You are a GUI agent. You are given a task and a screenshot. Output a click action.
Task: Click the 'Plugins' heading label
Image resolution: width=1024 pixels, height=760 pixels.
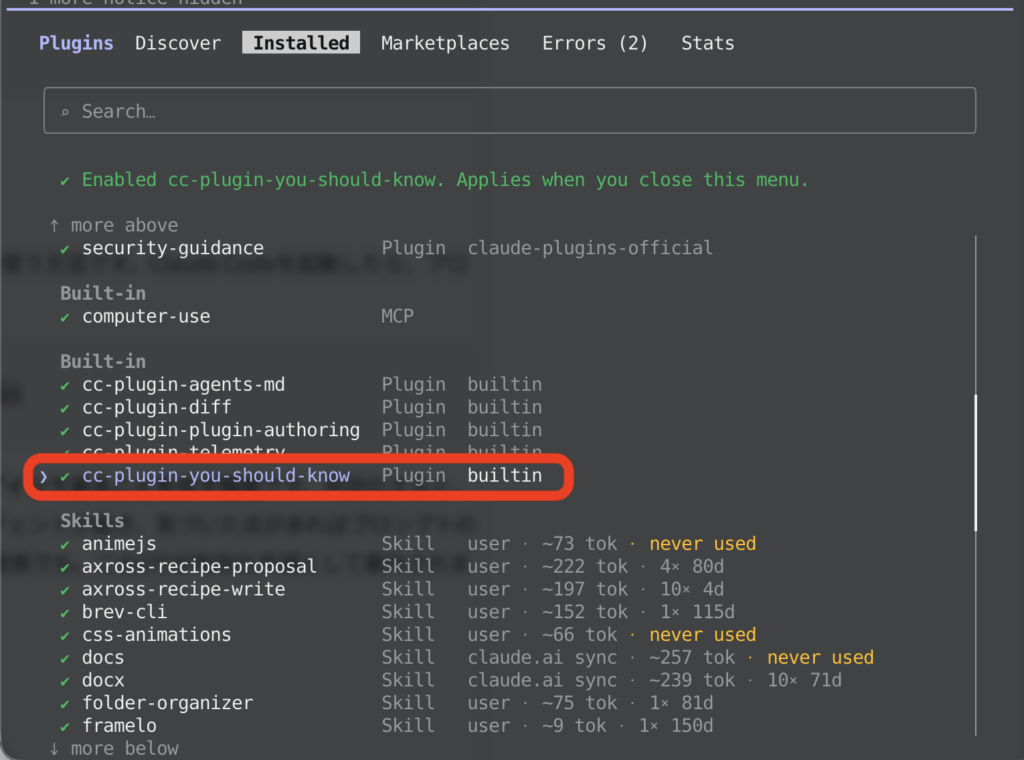pyautogui.click(x=76, y=43)
